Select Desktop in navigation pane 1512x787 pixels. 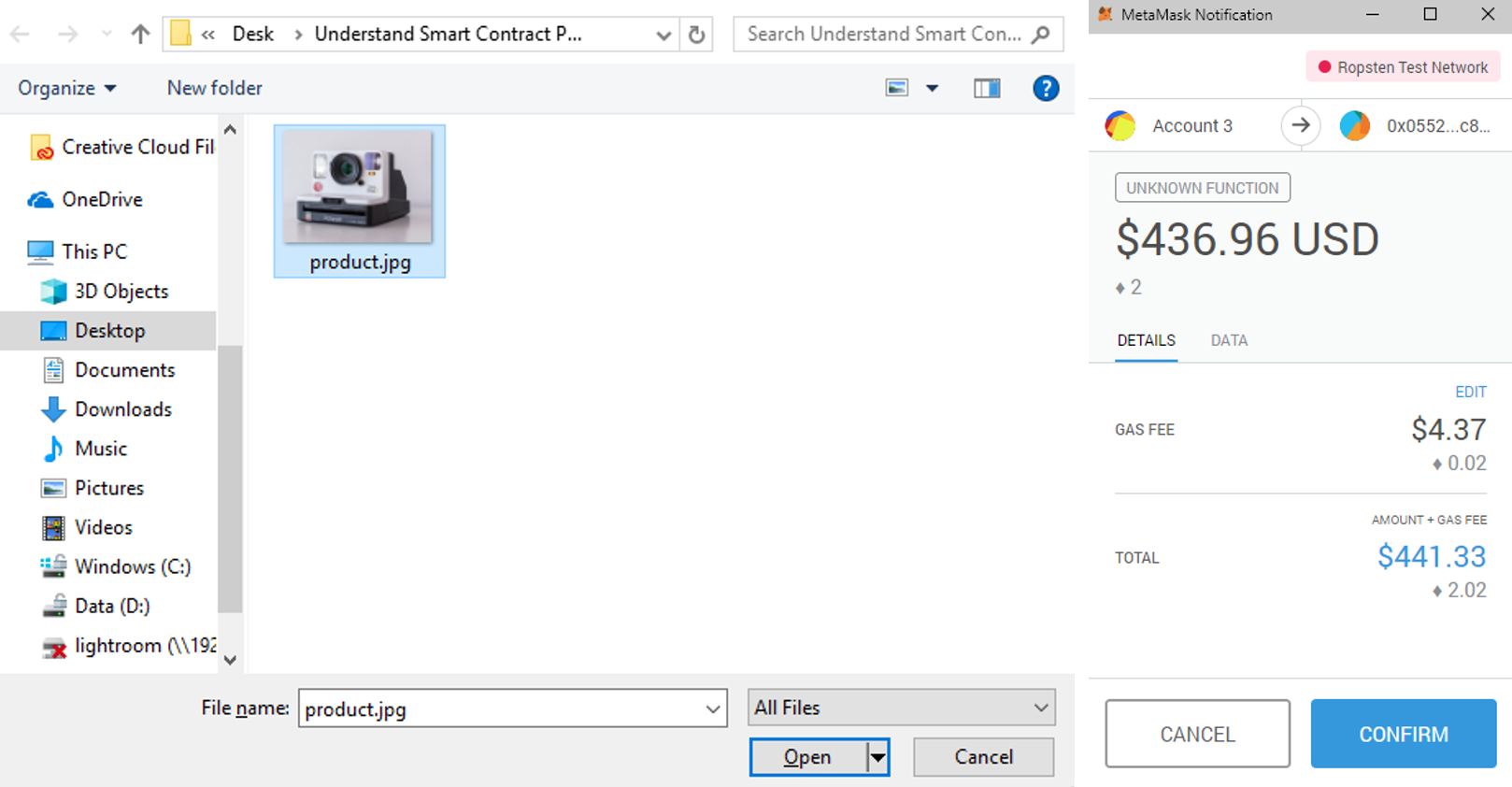tap(107, 331)
